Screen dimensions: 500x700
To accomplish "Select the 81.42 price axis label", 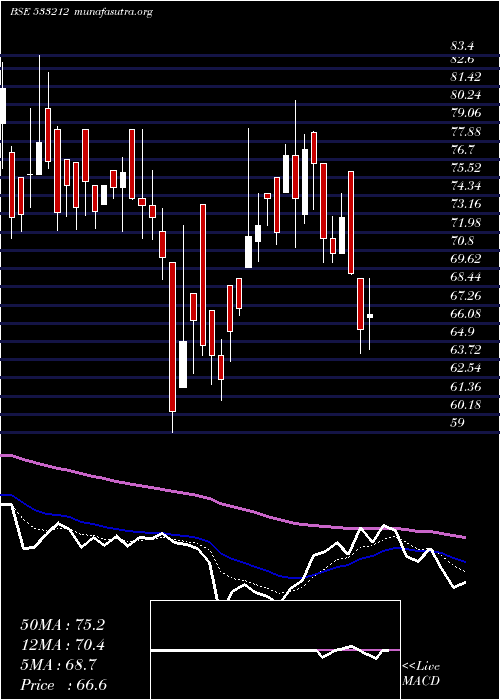I will [466, 77].
